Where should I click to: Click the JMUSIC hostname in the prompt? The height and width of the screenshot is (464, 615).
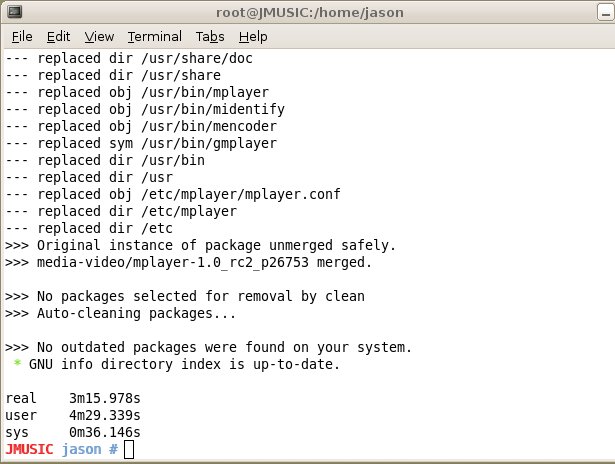click(29, 449)
